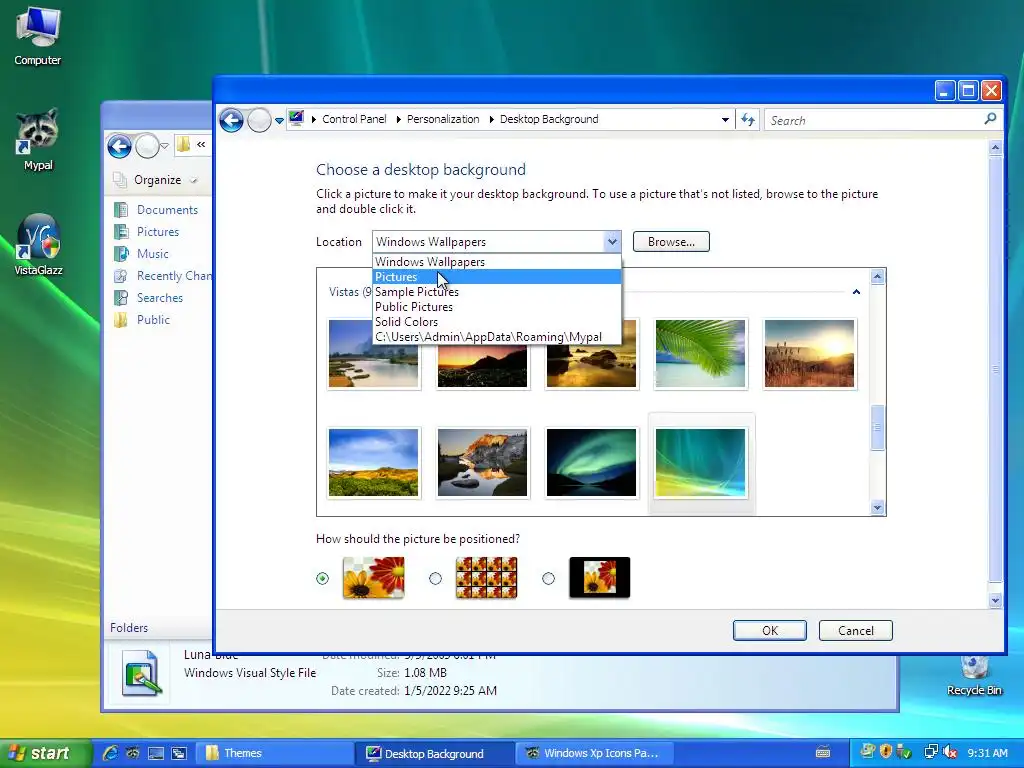Click the tiled flowers position preview image
This screenshot has height=768, width=1024.
[x=487, y=577]
